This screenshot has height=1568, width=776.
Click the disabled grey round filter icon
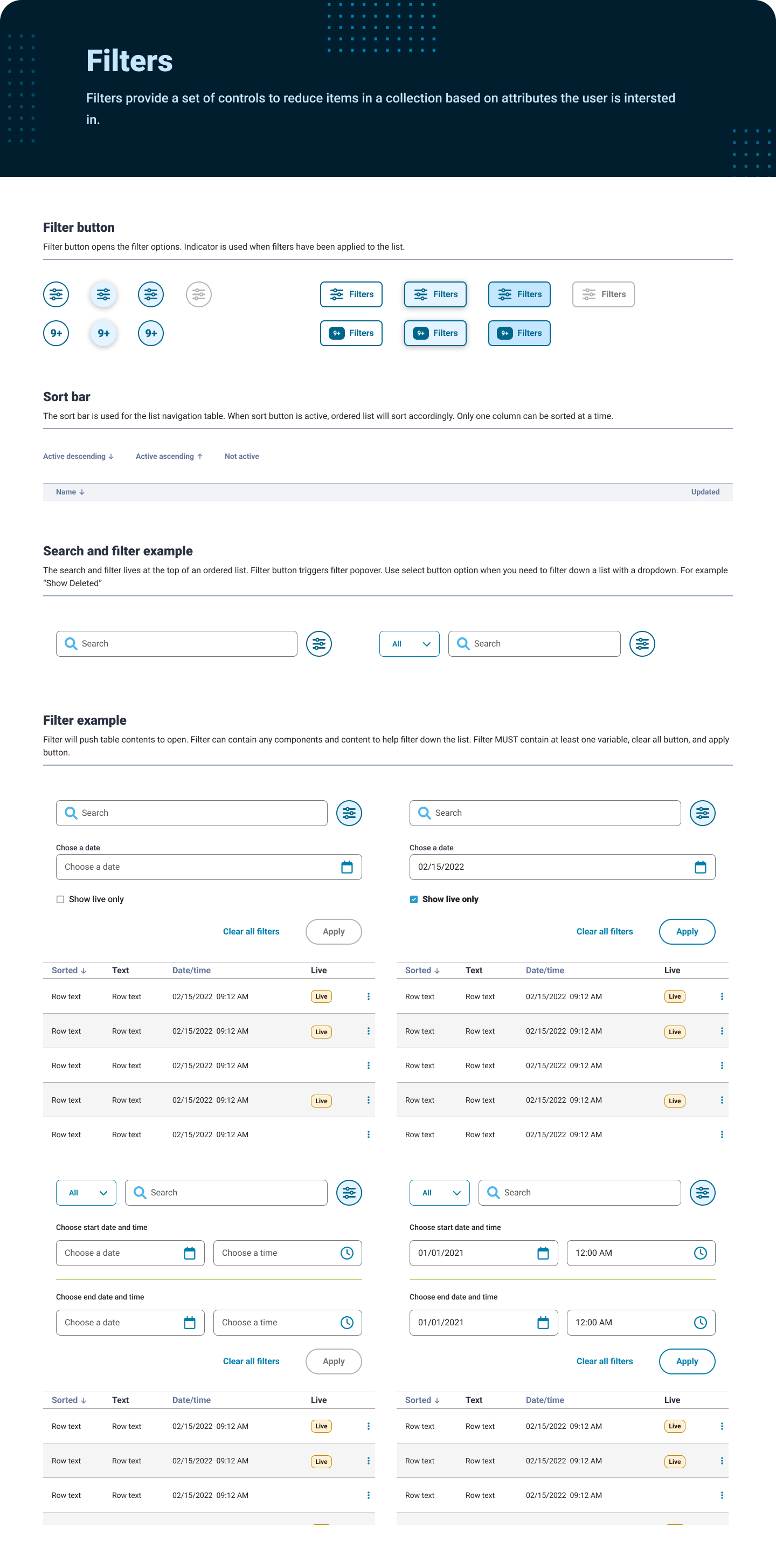[x=199, y=294]
